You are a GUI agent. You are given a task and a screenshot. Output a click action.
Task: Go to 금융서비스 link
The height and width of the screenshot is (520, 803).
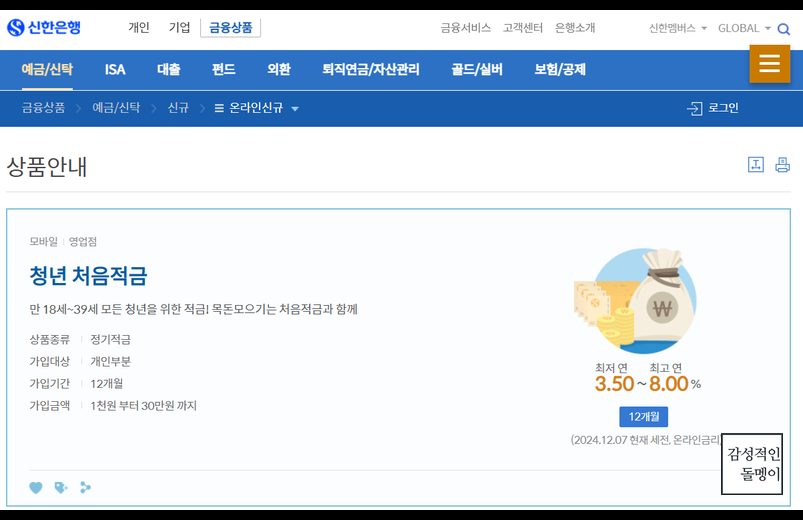coord(466,28)
